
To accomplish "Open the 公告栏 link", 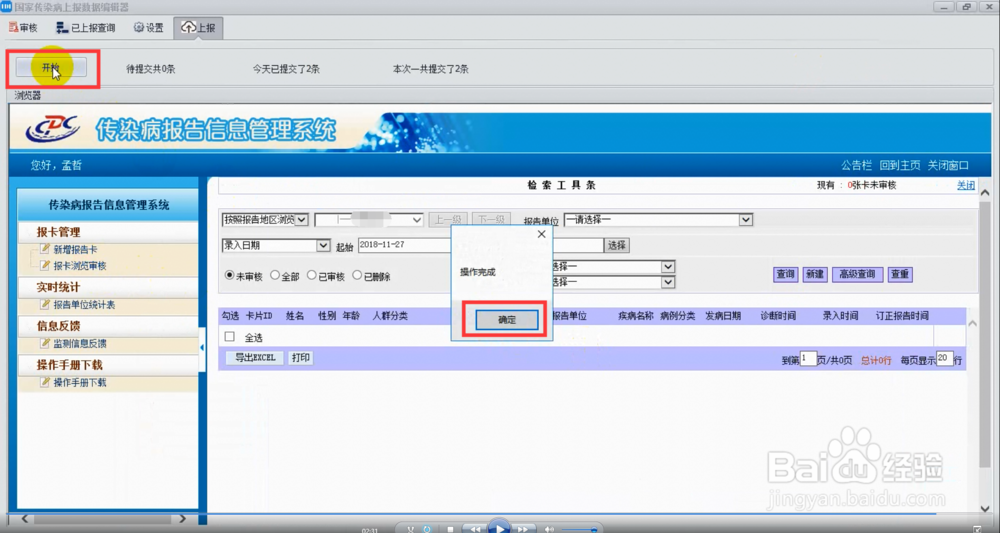I will point(856,165).
